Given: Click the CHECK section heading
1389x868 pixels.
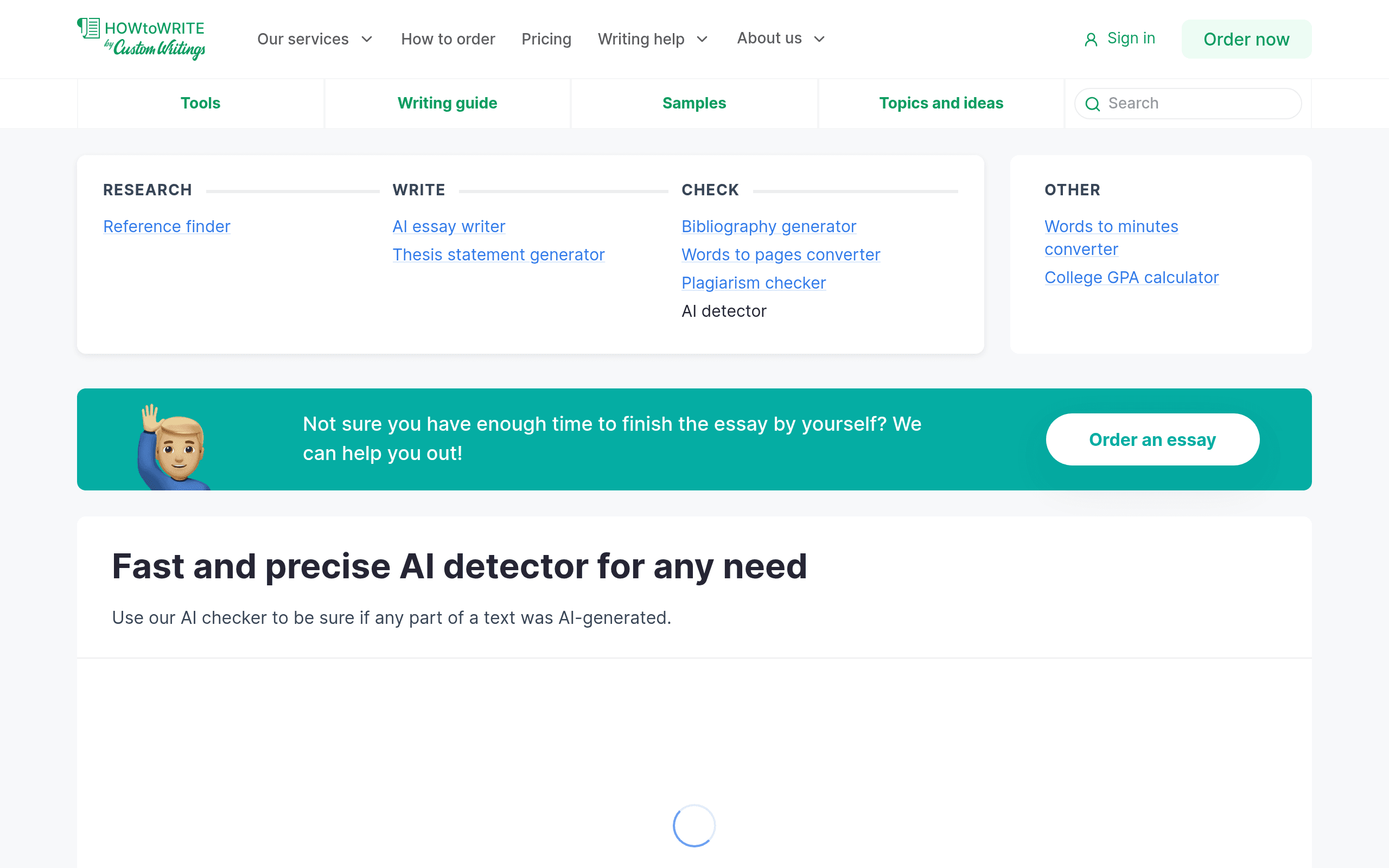Looking at the screenshot, I should pyautogui.click(x=710, y=190).
